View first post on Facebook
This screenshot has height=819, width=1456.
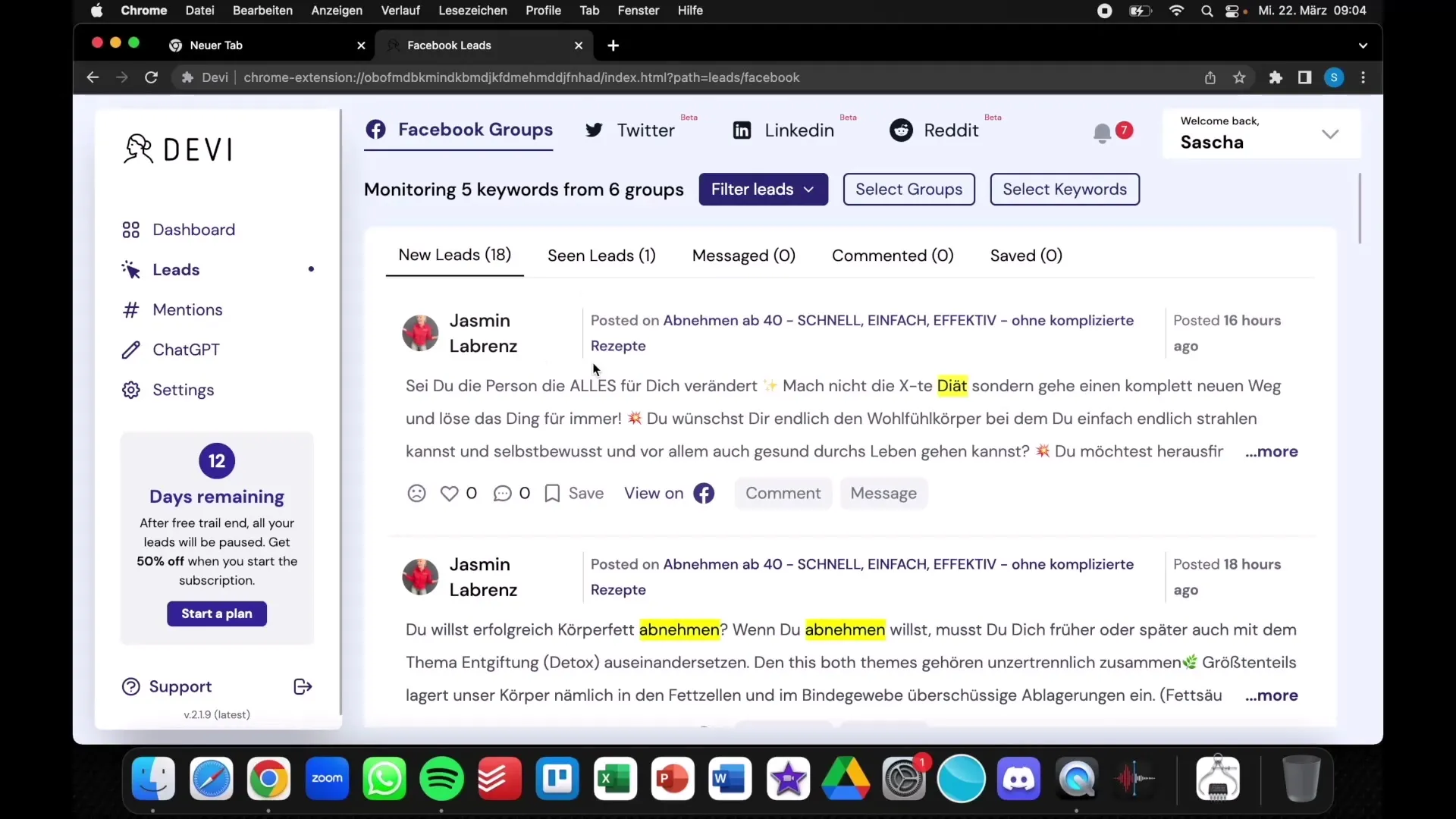point(670,492)
